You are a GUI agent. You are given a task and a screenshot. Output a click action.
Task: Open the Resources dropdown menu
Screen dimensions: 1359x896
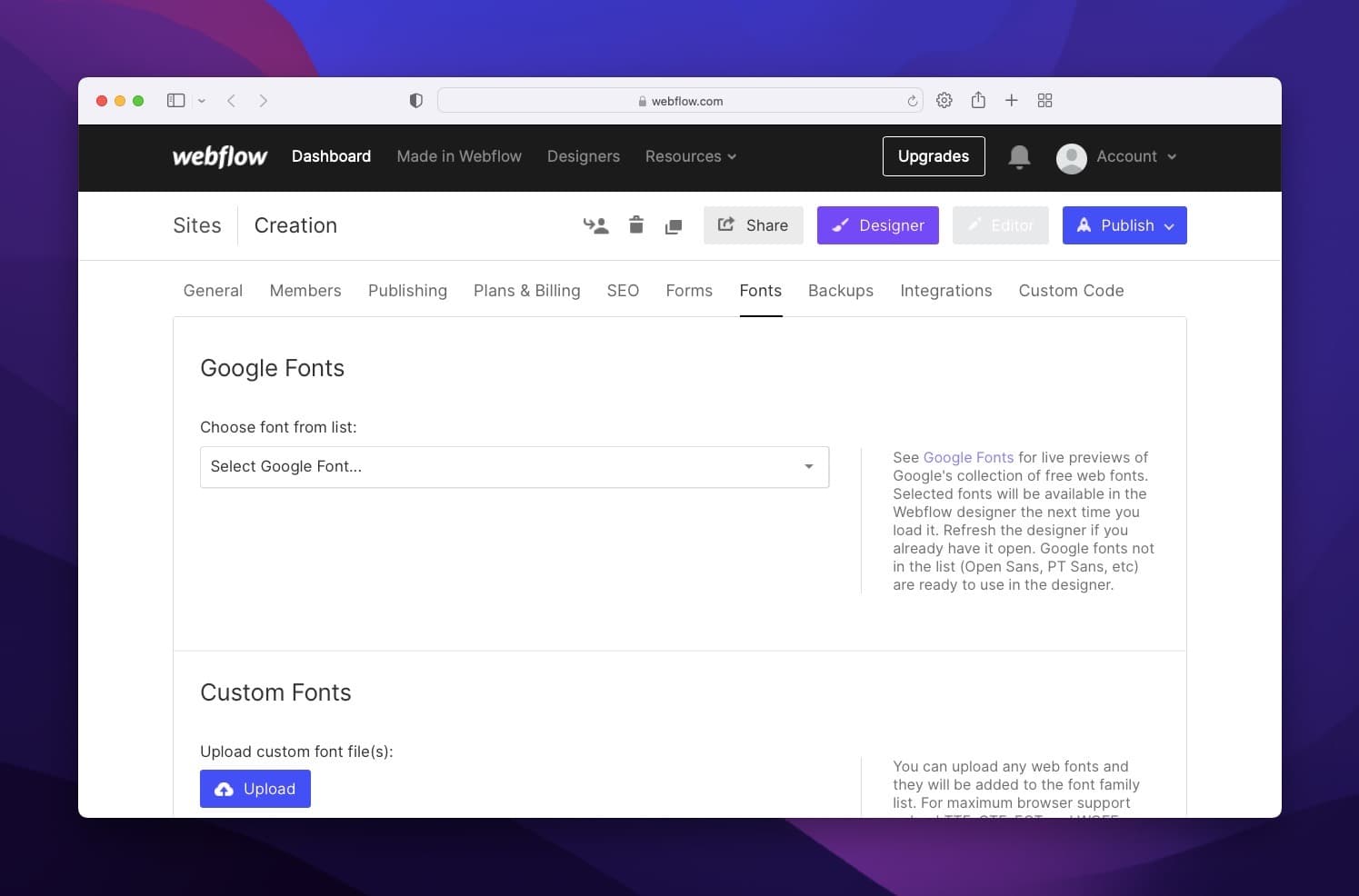tap(691, 156)
